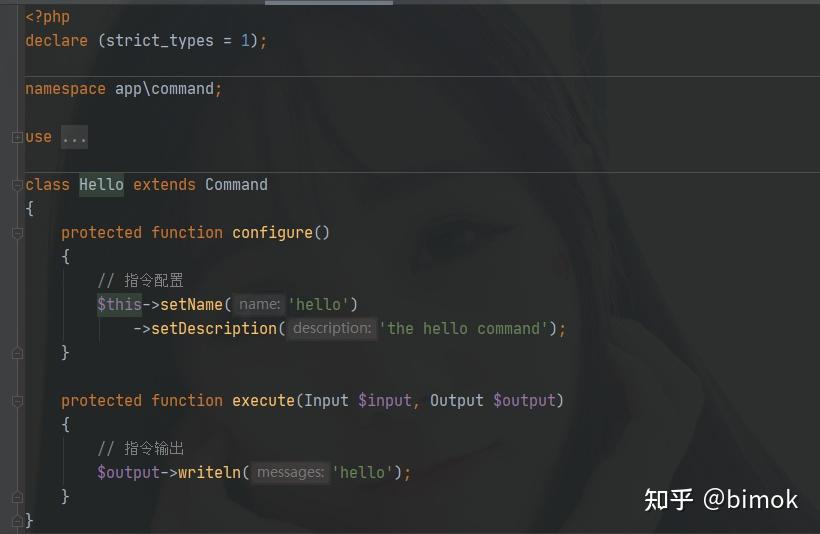Click the setDescription method call
Image resolution: width=820 pixels, height=534 pixels.
pos(214,328)
